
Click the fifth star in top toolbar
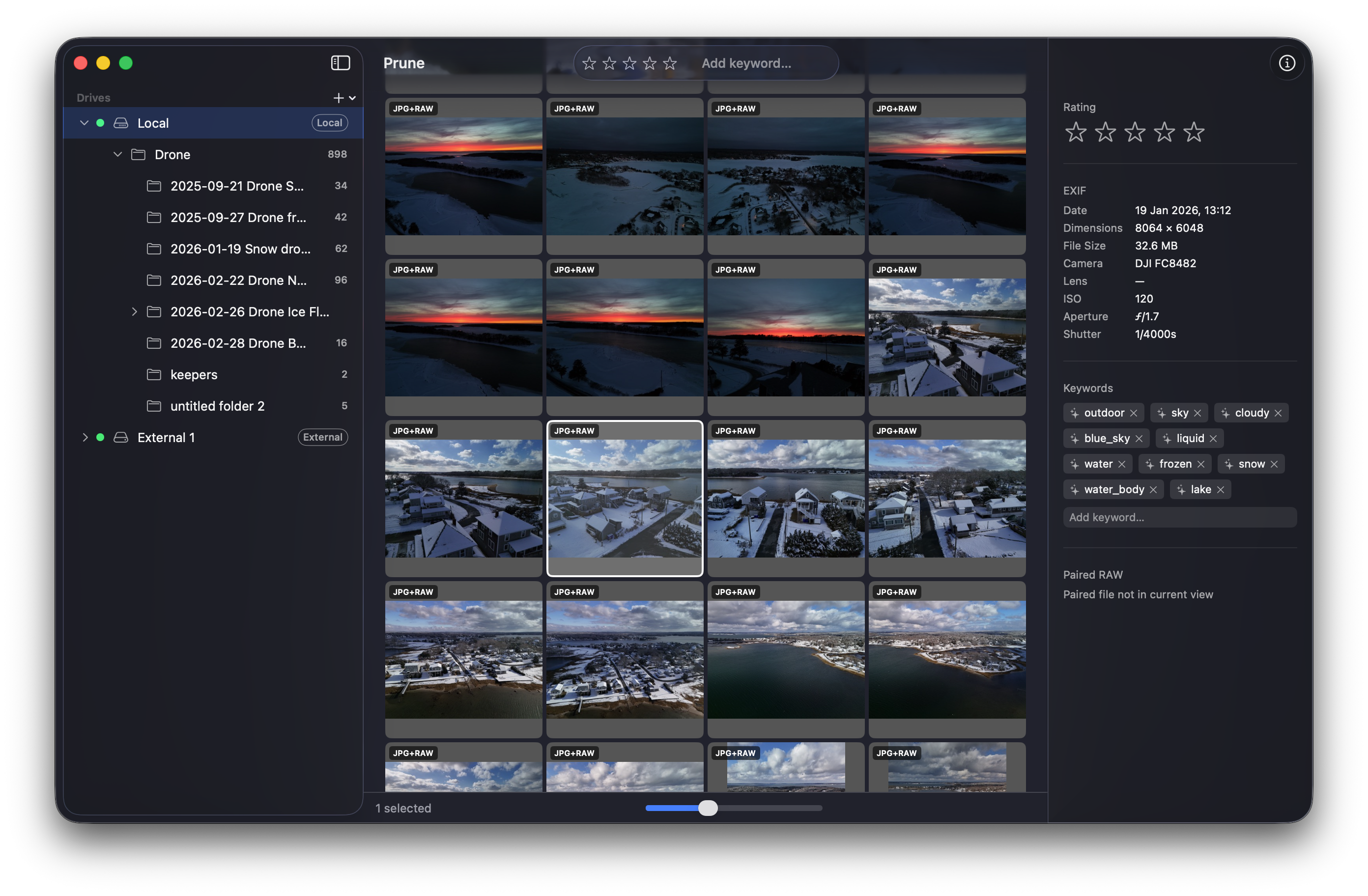pos(670,63)
